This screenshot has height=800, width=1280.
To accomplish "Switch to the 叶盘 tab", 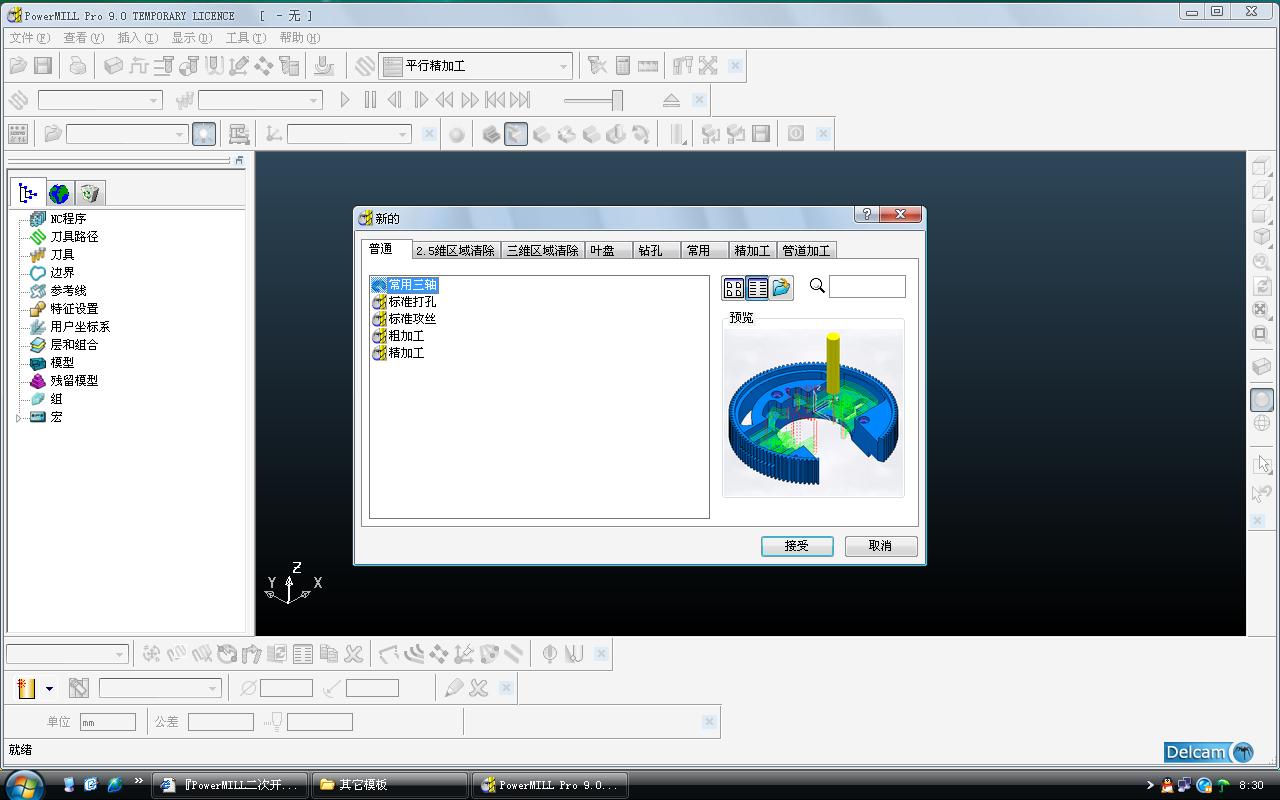I will (608, 251).
